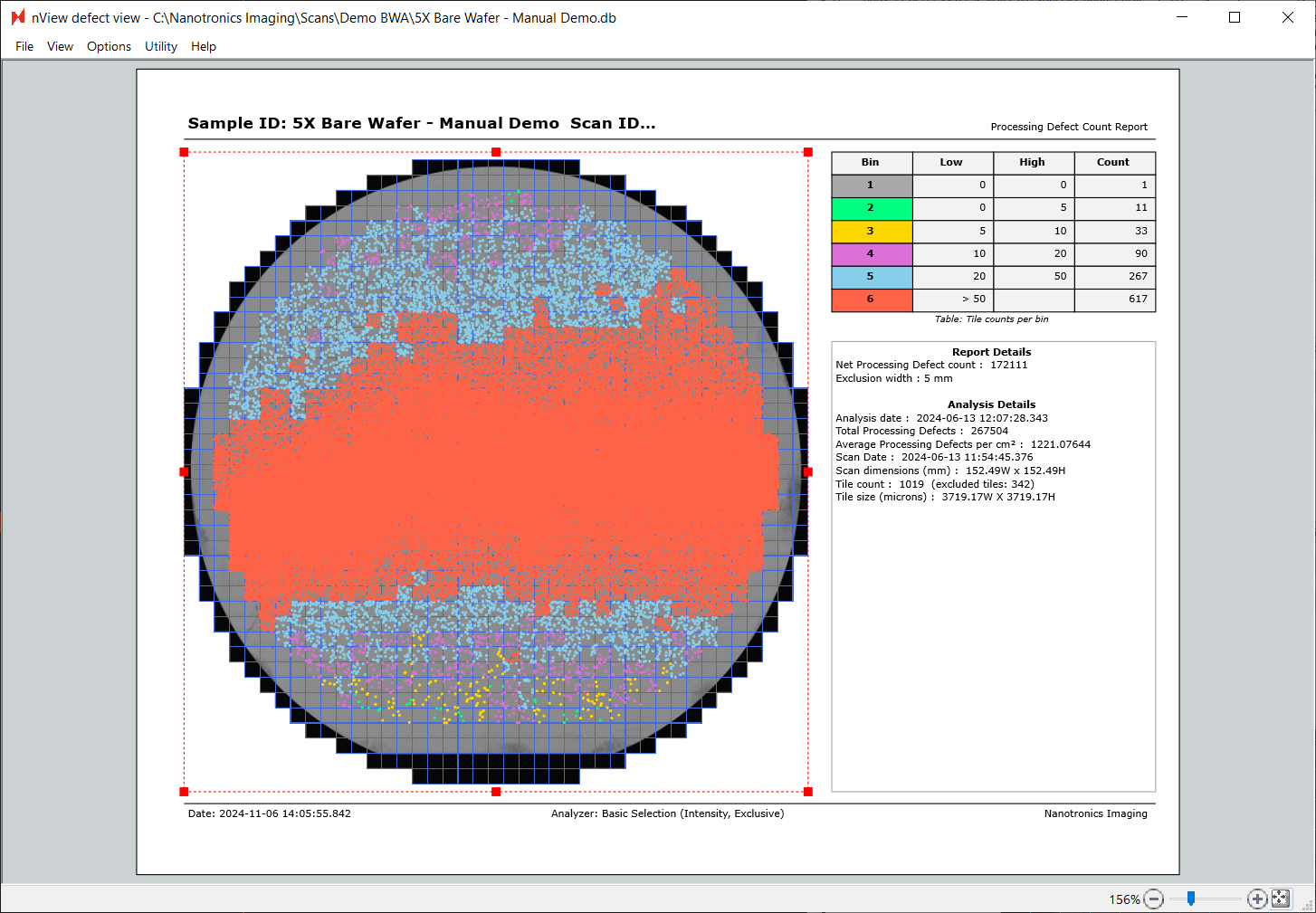The height and width of the screenshot is (913, 1316).
Task: Select the light blue Bin 5 swatch
Action: point(871,276)
